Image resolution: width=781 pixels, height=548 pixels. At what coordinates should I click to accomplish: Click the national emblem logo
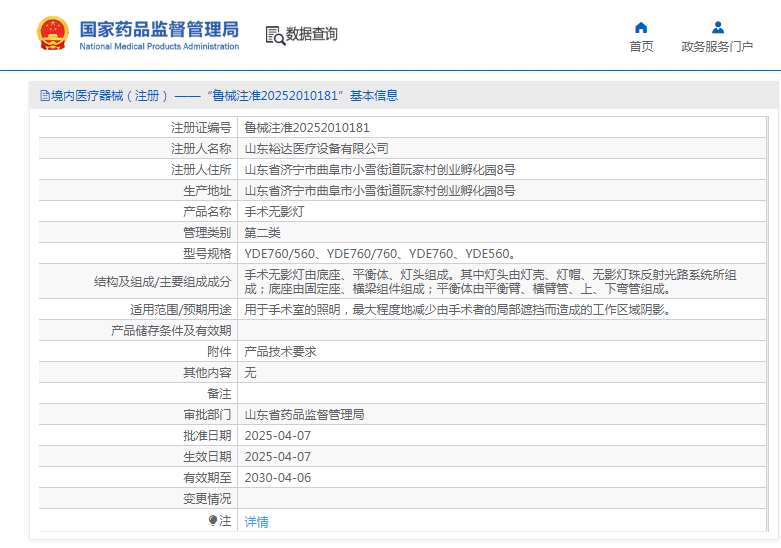point(53,33)
